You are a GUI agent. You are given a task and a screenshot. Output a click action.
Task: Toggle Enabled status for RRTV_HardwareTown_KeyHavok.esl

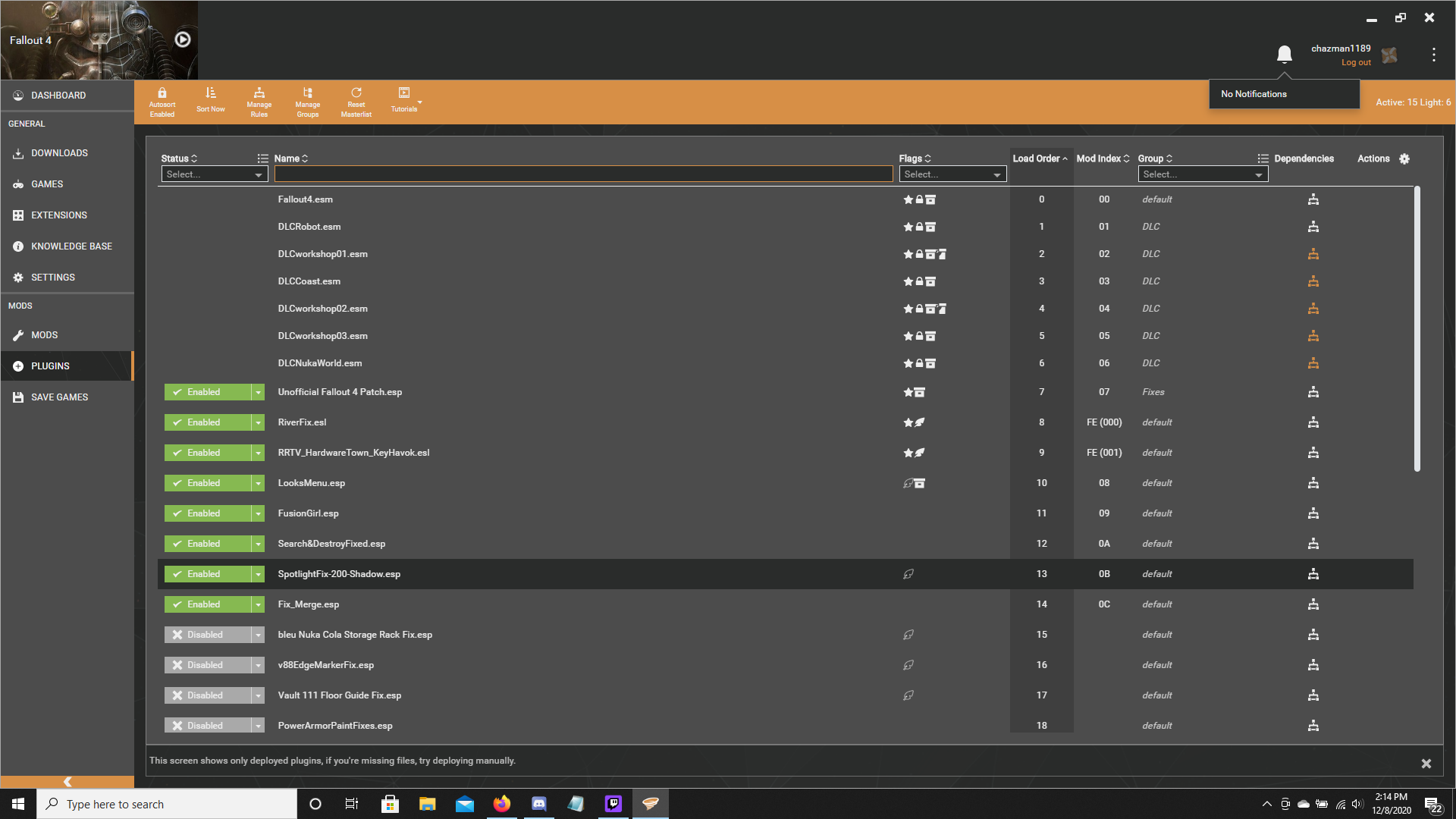[x=208, y=453]
